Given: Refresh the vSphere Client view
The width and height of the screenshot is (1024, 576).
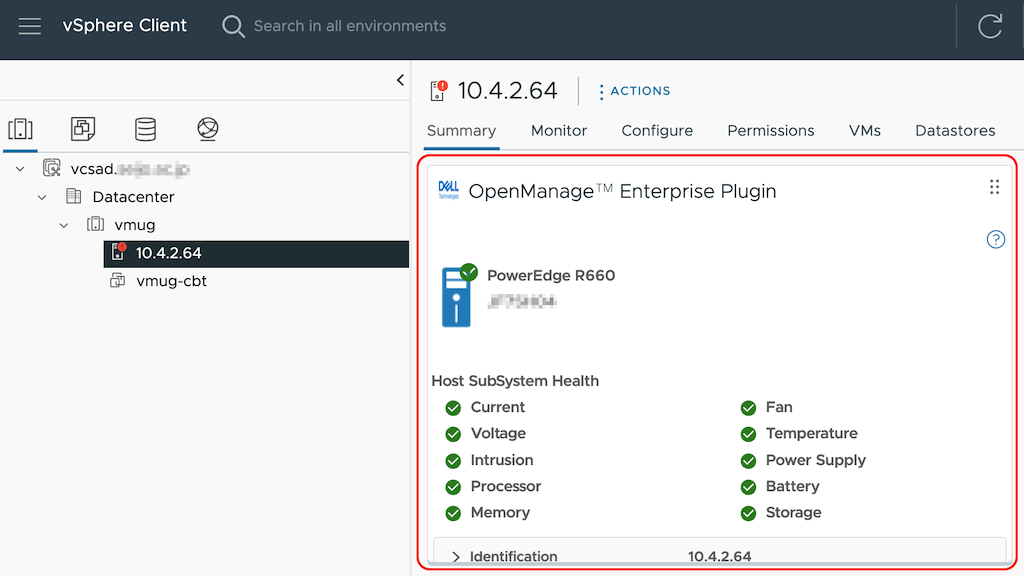Looking at the screenshot, I should [990, 26].
